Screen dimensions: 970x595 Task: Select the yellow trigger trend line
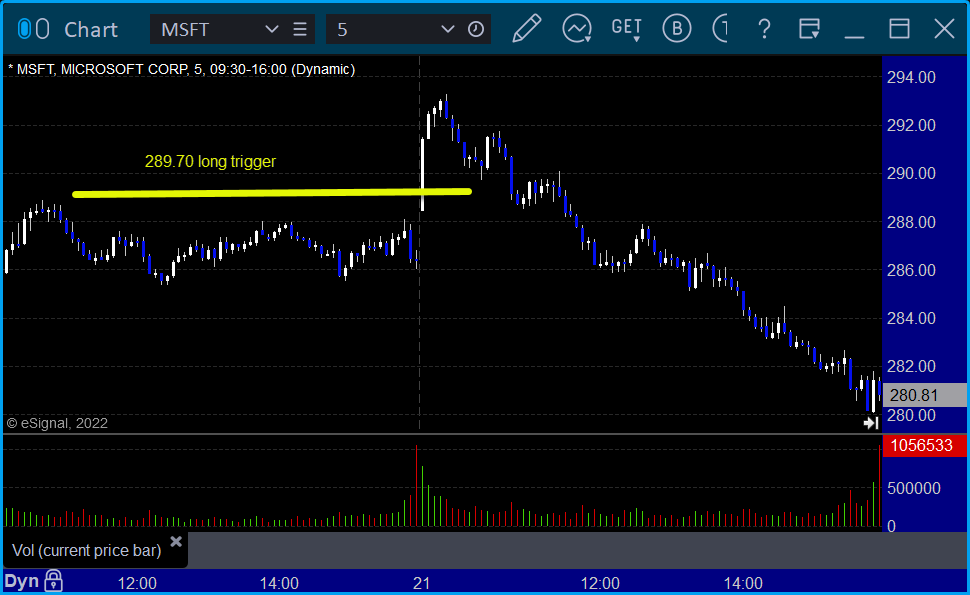[x=272, y=193]
